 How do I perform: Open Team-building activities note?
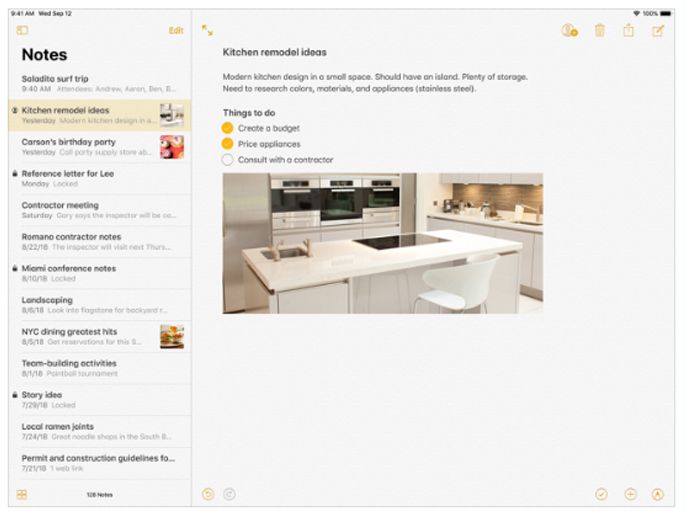(x=100, y=368)
